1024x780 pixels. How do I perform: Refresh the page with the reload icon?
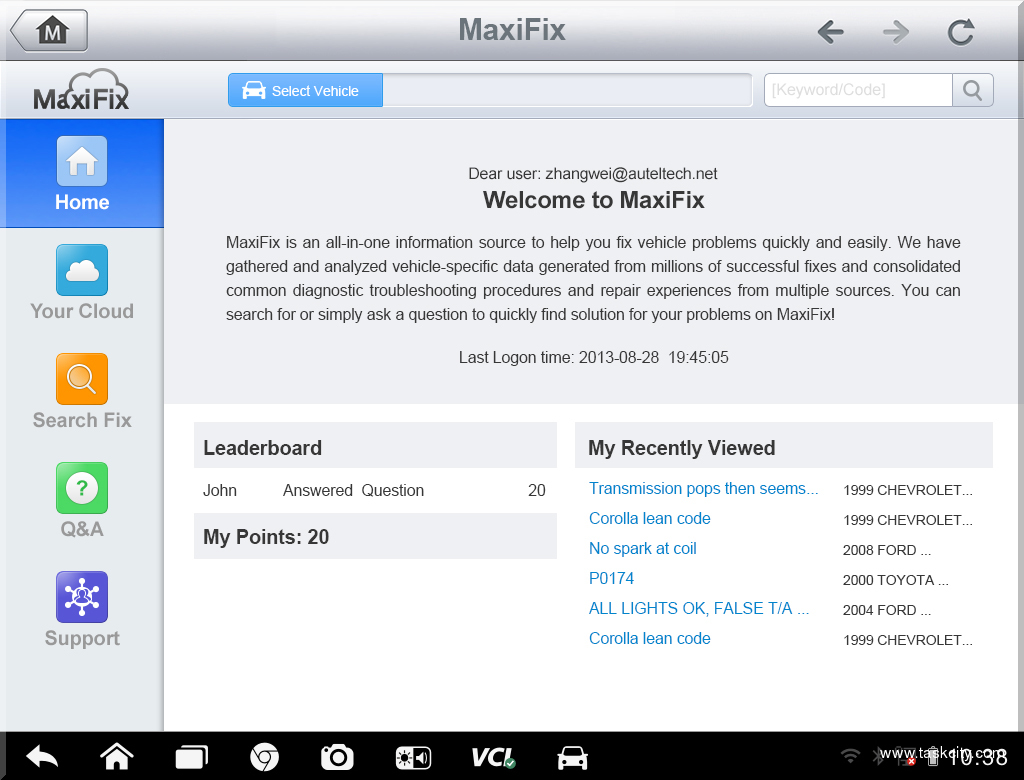959,31
